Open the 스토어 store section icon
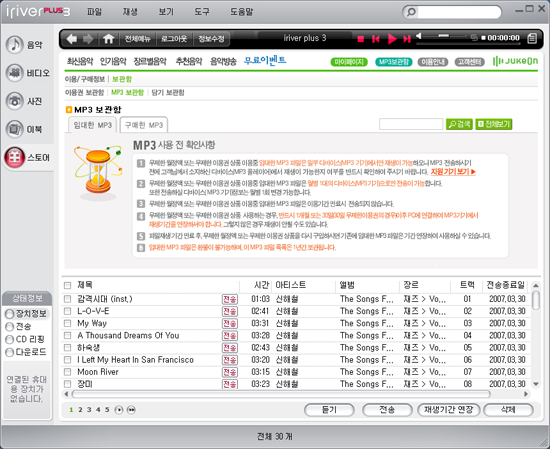 pos(15,157)
